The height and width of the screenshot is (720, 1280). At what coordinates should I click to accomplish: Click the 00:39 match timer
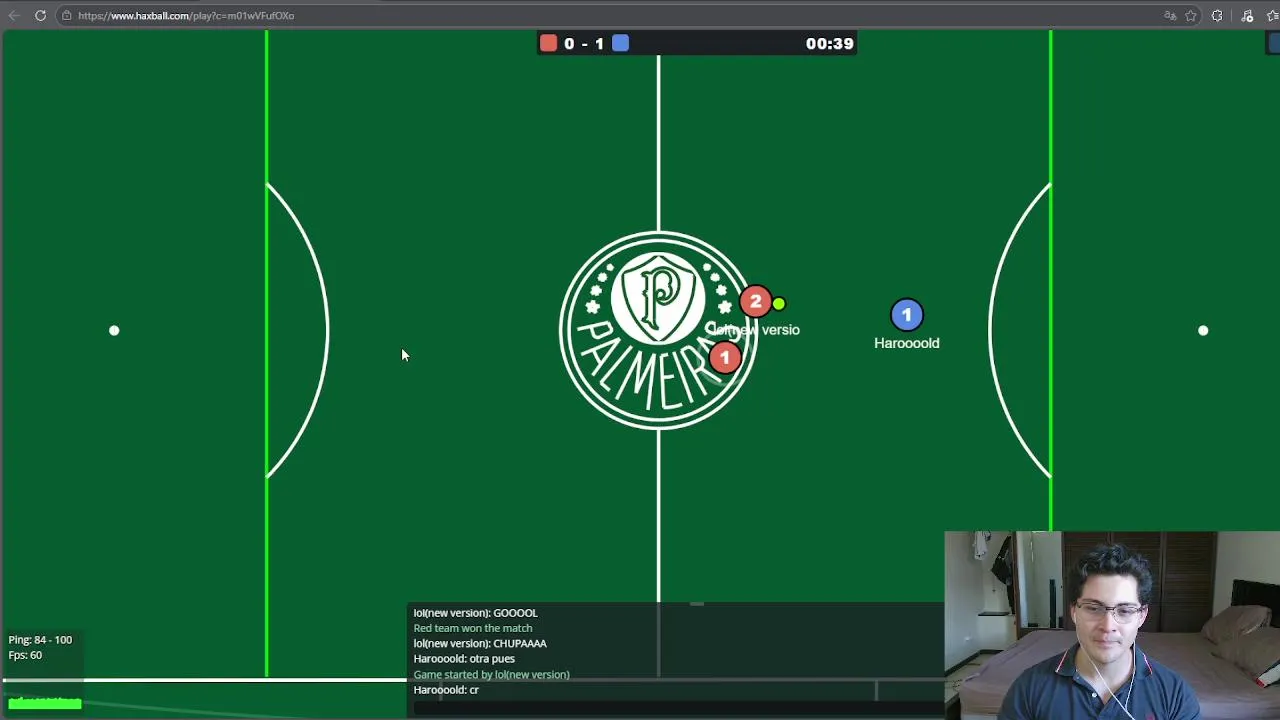[x=829, y=43]
